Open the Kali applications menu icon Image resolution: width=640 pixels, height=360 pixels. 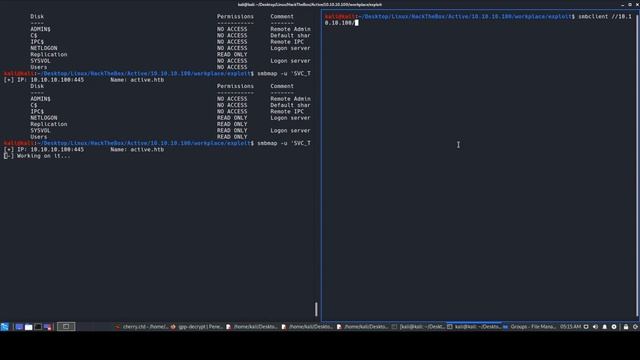(4, 327)
